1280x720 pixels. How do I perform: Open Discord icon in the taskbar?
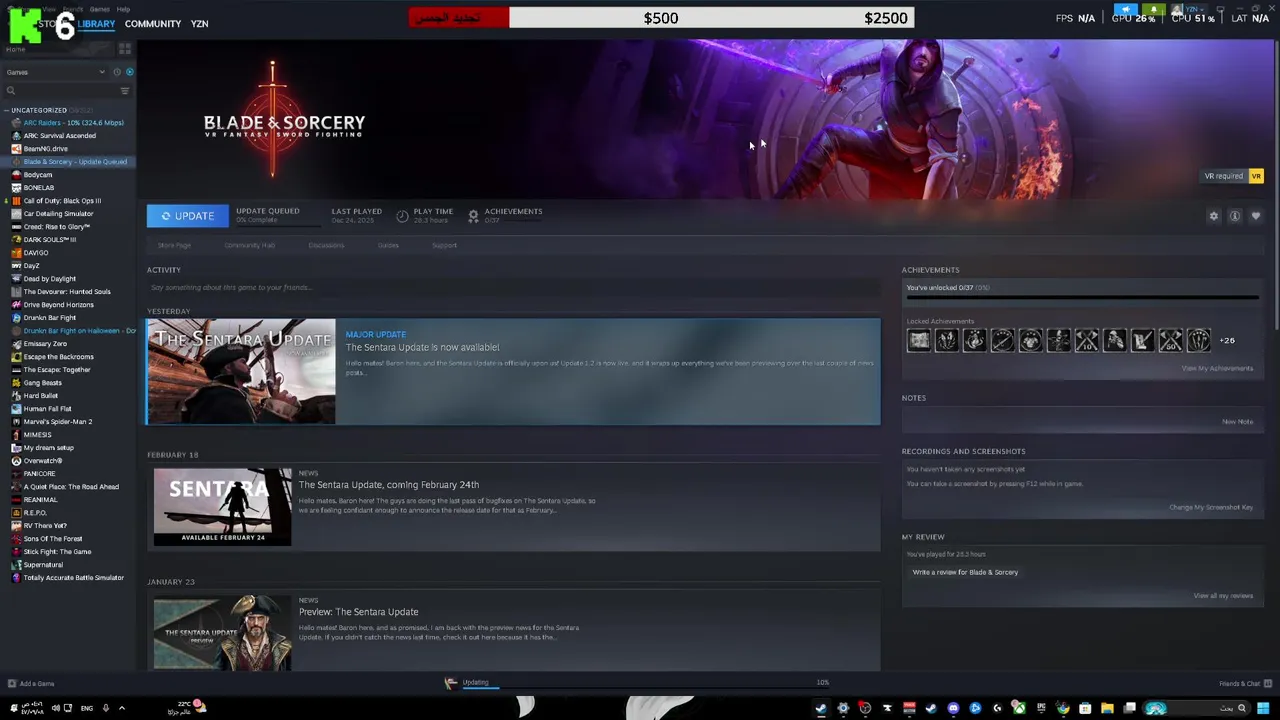coord(953,708)
